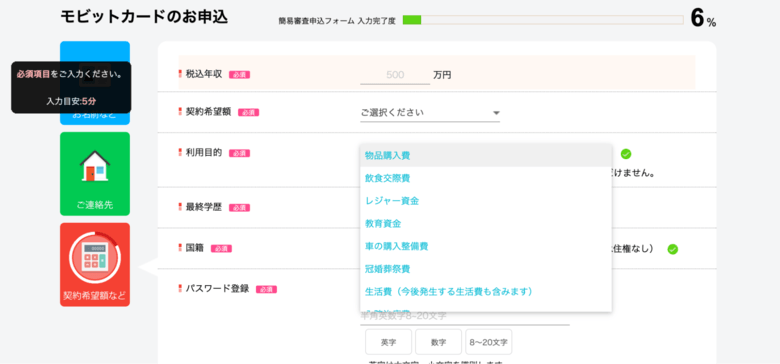
Task: Click the 必須 badge next to 税込年収
Action: point(239,75)
